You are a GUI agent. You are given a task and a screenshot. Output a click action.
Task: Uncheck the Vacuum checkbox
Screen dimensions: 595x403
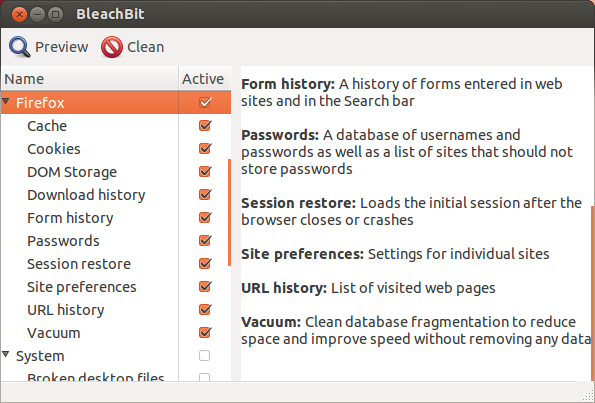coord(205,333)
